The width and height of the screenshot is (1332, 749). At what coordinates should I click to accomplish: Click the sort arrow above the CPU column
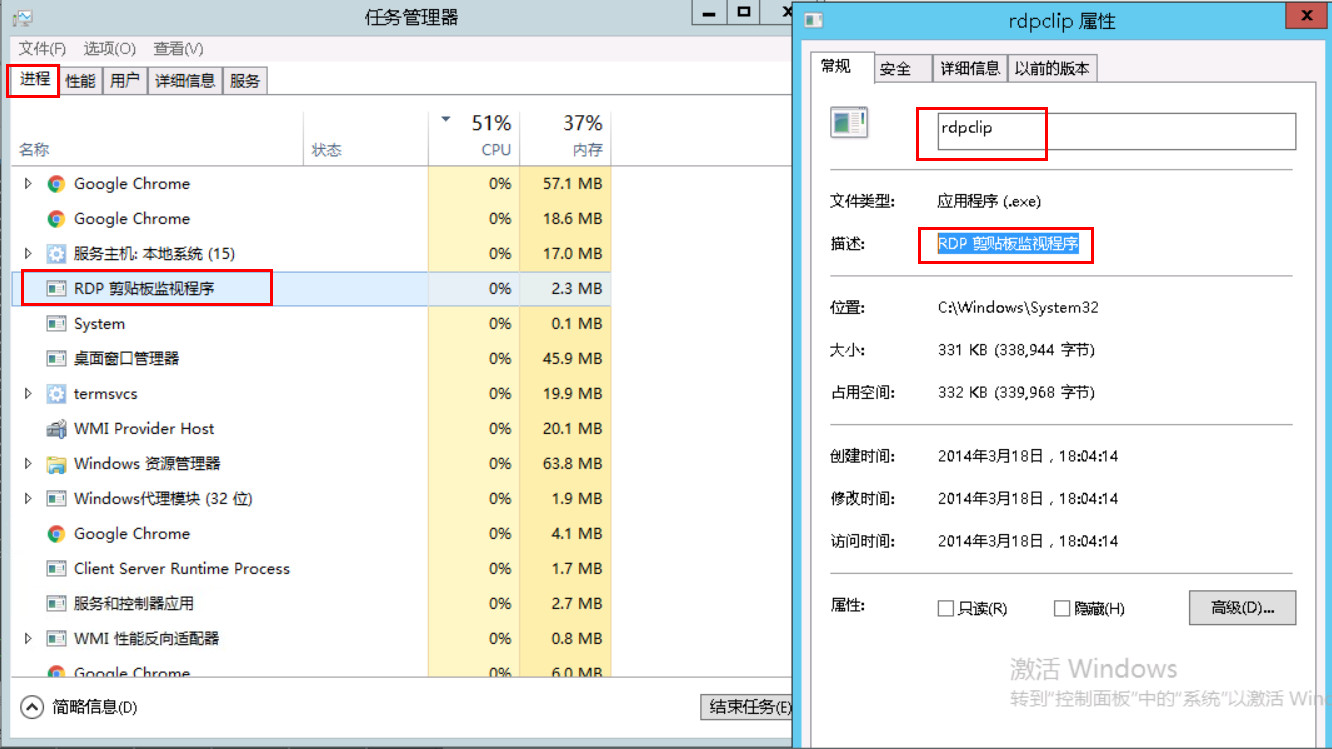(446, 121)
